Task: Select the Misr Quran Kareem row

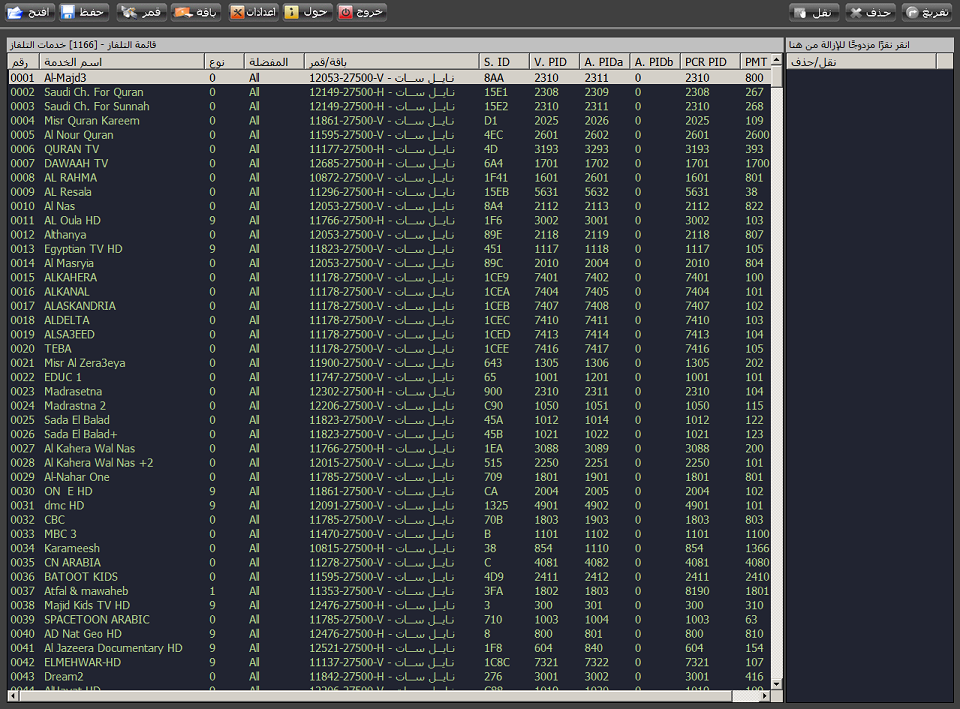Action: click(389, 121)
